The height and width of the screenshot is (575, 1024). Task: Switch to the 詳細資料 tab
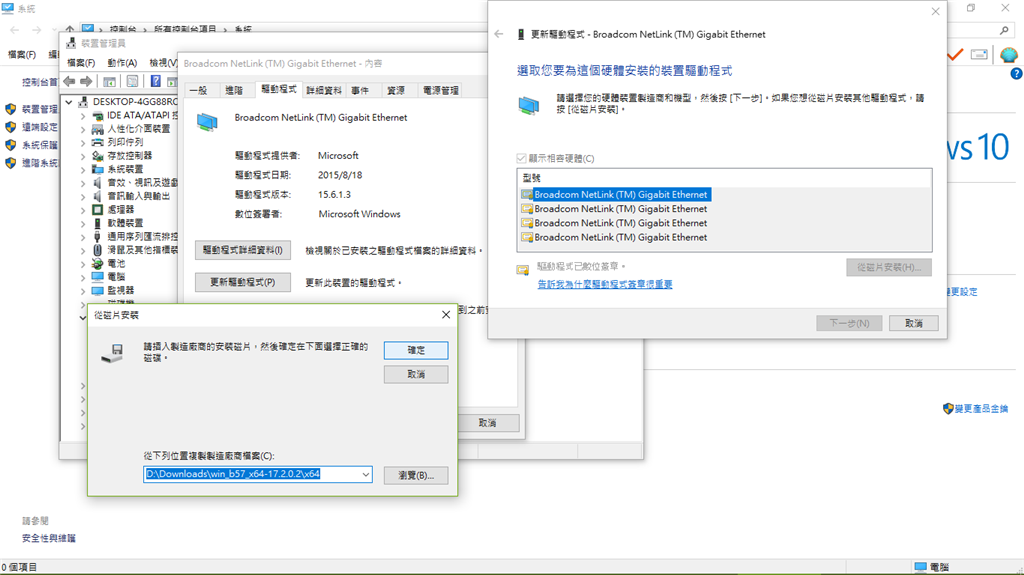[324, 91]
